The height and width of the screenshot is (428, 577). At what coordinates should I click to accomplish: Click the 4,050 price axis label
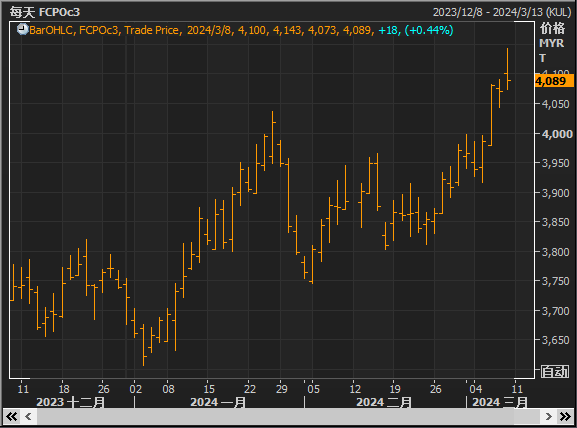pos(556,104)
